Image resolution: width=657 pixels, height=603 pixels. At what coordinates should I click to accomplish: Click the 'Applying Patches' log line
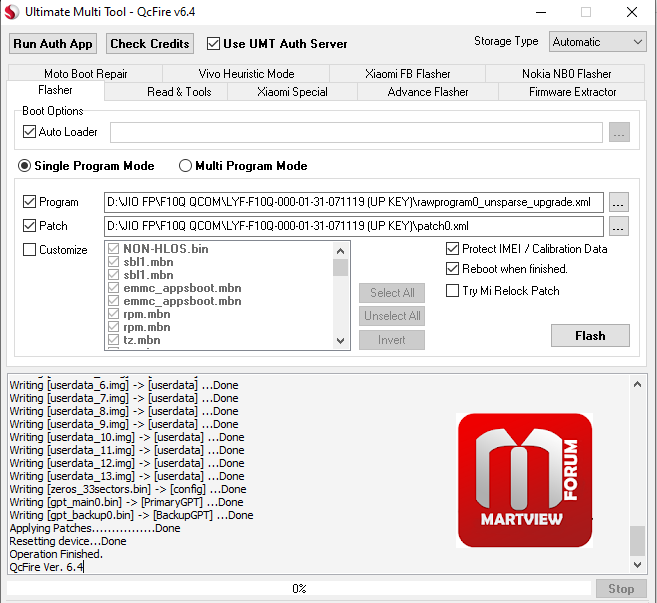tap(95, 528)
